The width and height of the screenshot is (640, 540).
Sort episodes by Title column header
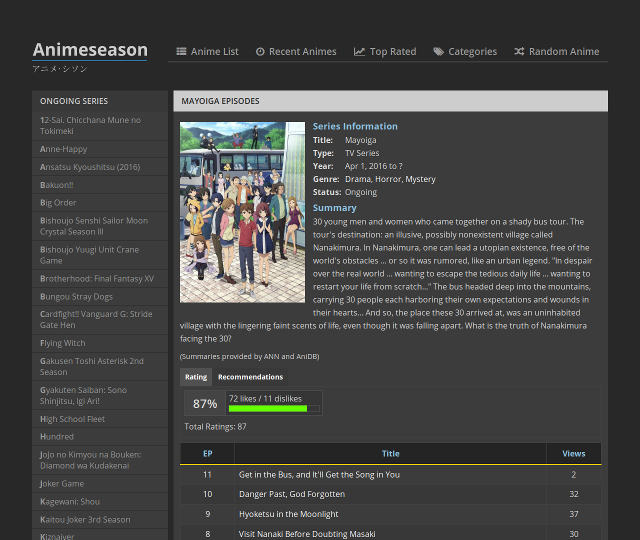390,454
